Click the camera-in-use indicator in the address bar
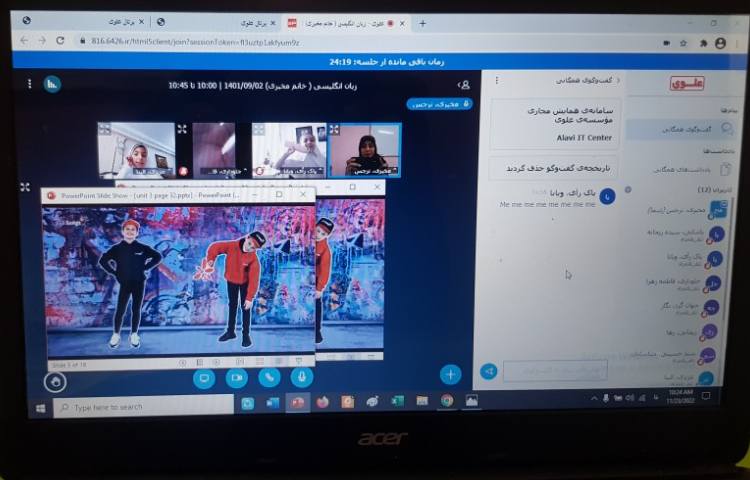Viewport: 750px width, 480px height. [666, 43]
